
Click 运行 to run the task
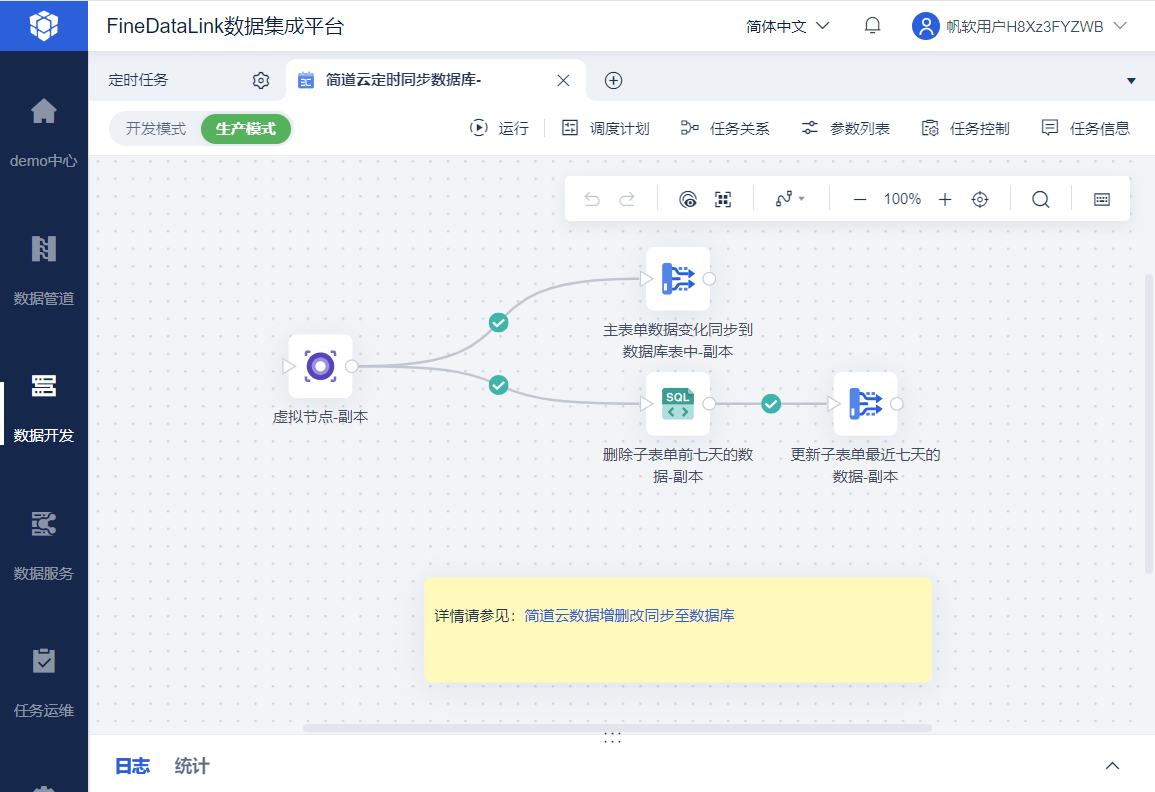499,128
